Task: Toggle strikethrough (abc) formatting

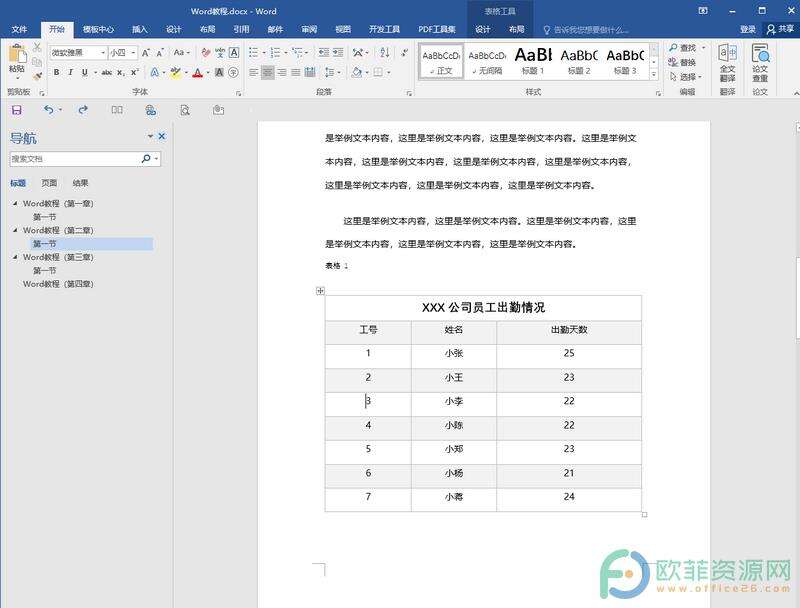Action: pyautogui.click(x=106, y=72)
